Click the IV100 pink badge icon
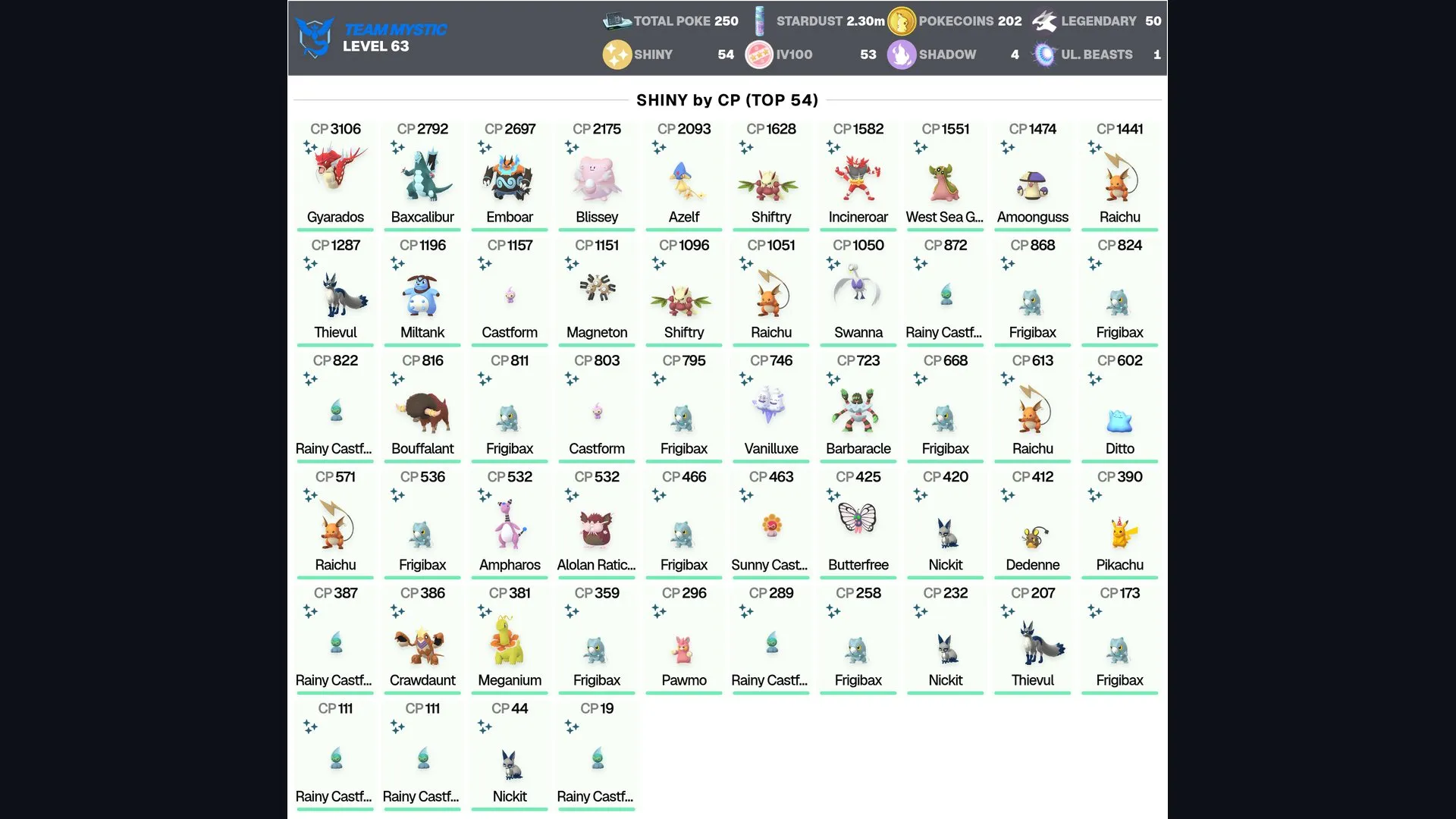The height and width of the screenshot is (819, 1456). [x=759, y=55]
